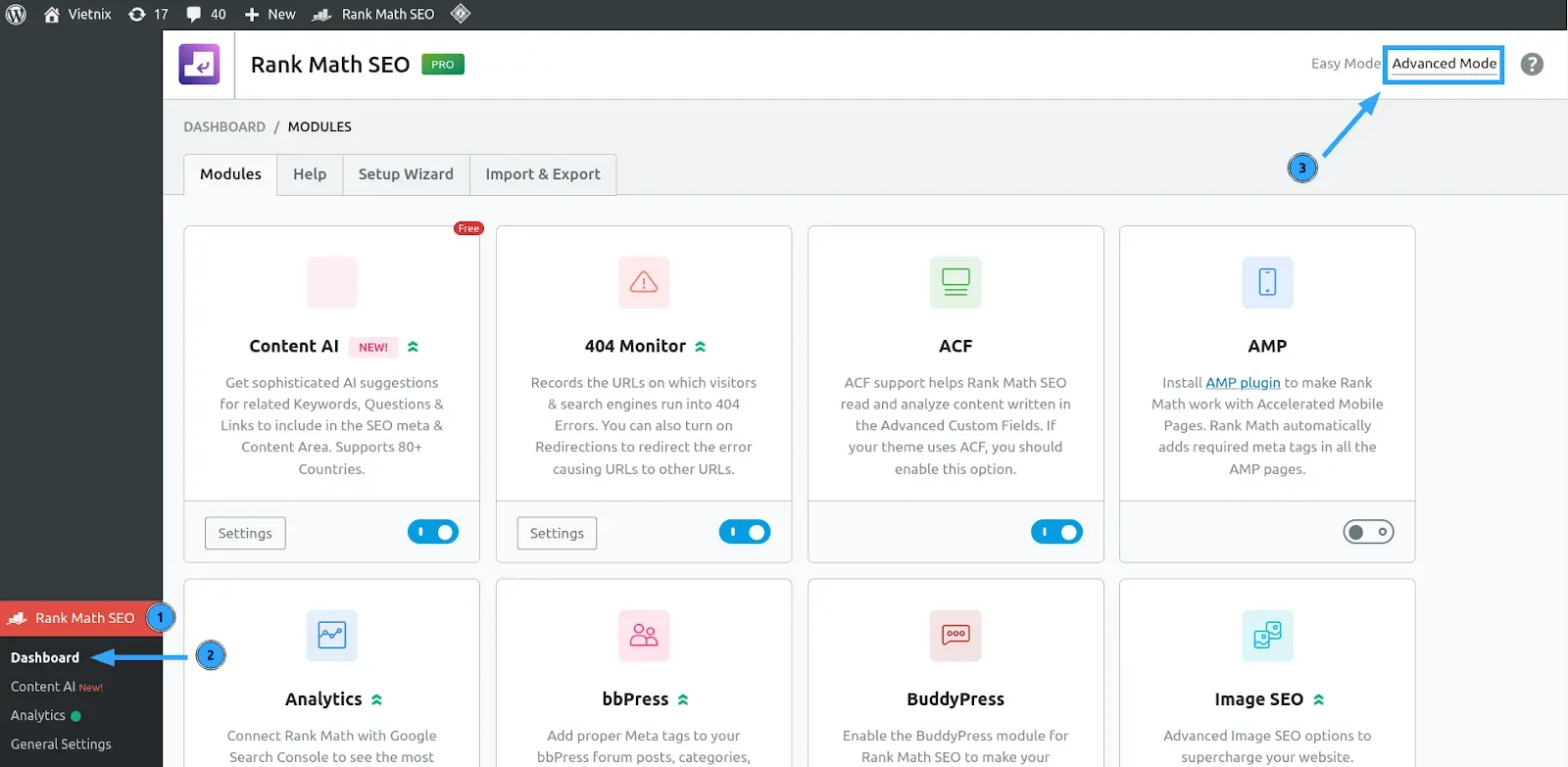Enable the AMP module toggle
Image resolution: width=1568 pixels, height=767 pixels.
1368,532
